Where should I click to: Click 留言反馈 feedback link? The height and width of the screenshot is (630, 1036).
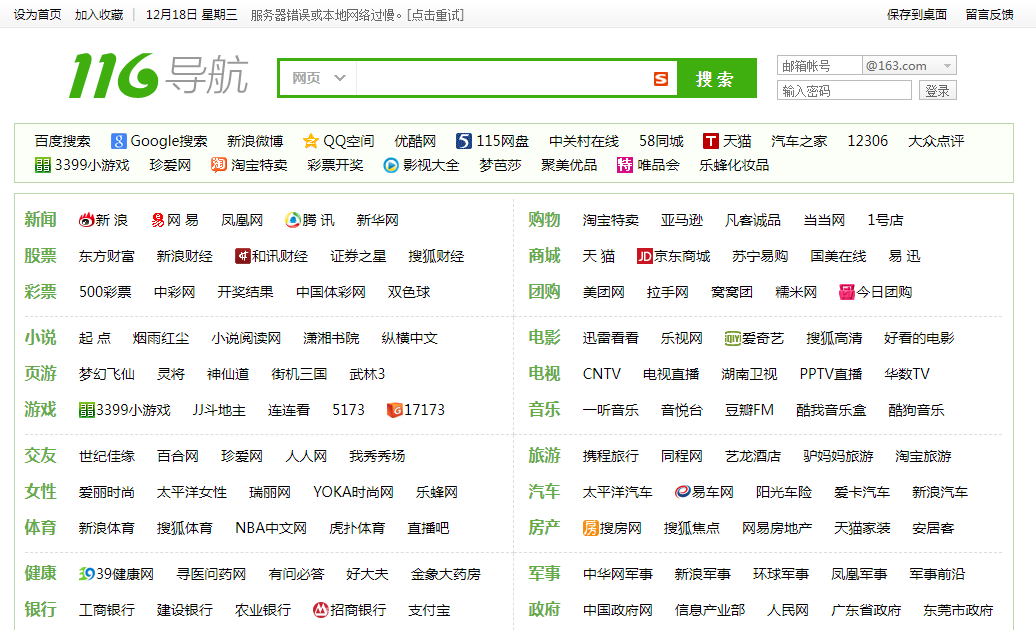pos(989,15)
